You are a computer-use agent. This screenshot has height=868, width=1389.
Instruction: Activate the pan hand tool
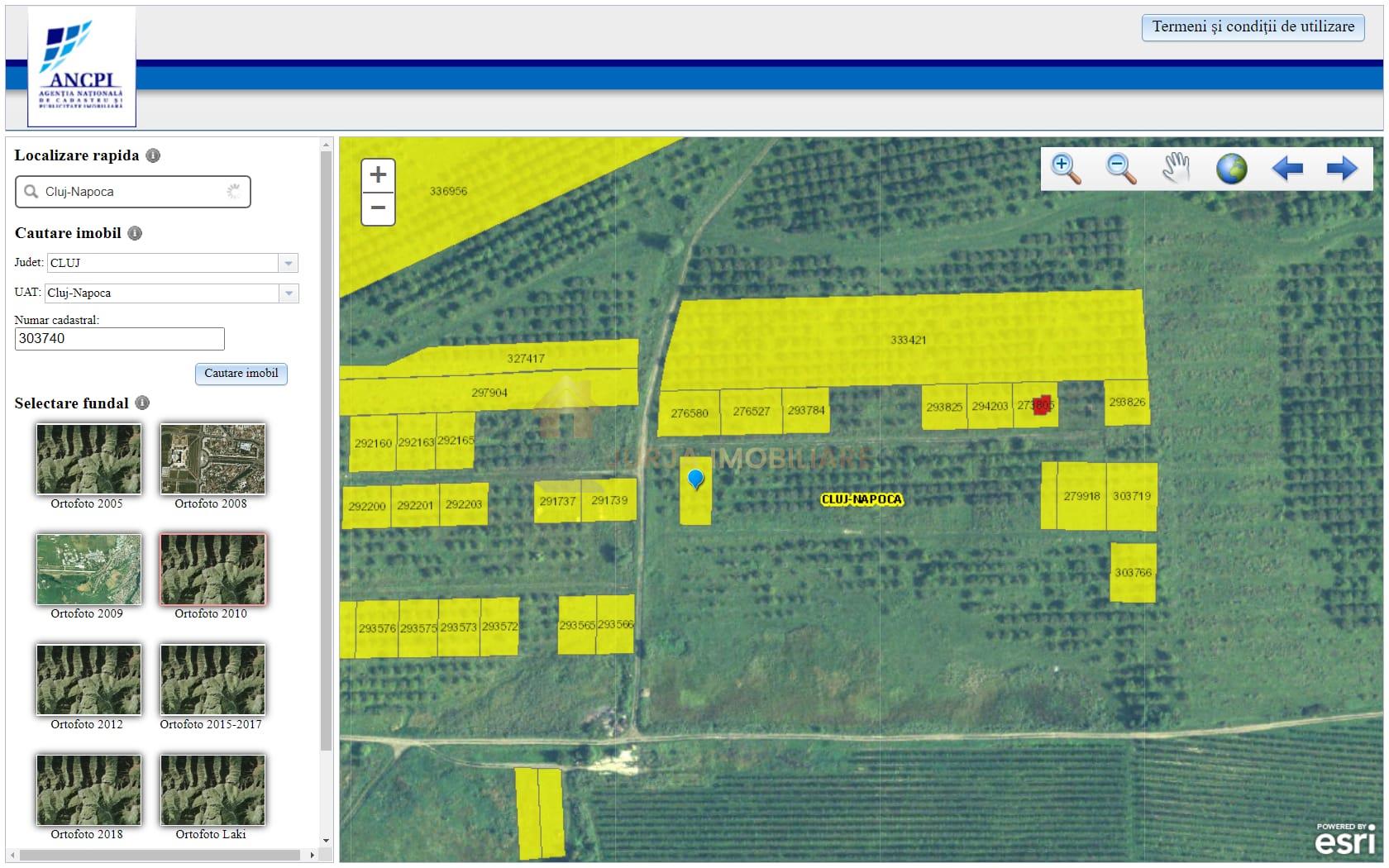coord(1176,169)
